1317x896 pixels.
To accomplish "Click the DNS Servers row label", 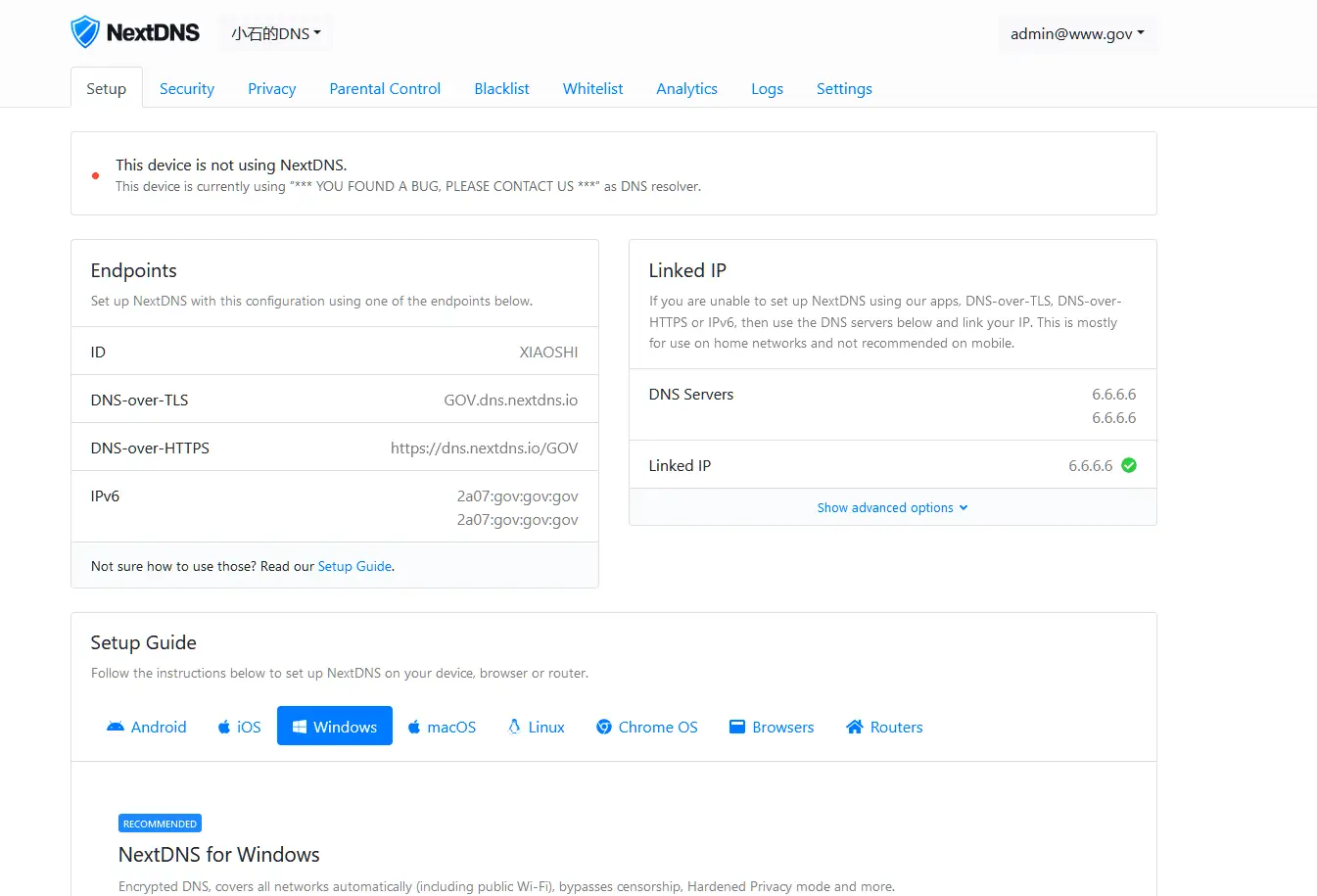I will point(691,394).
